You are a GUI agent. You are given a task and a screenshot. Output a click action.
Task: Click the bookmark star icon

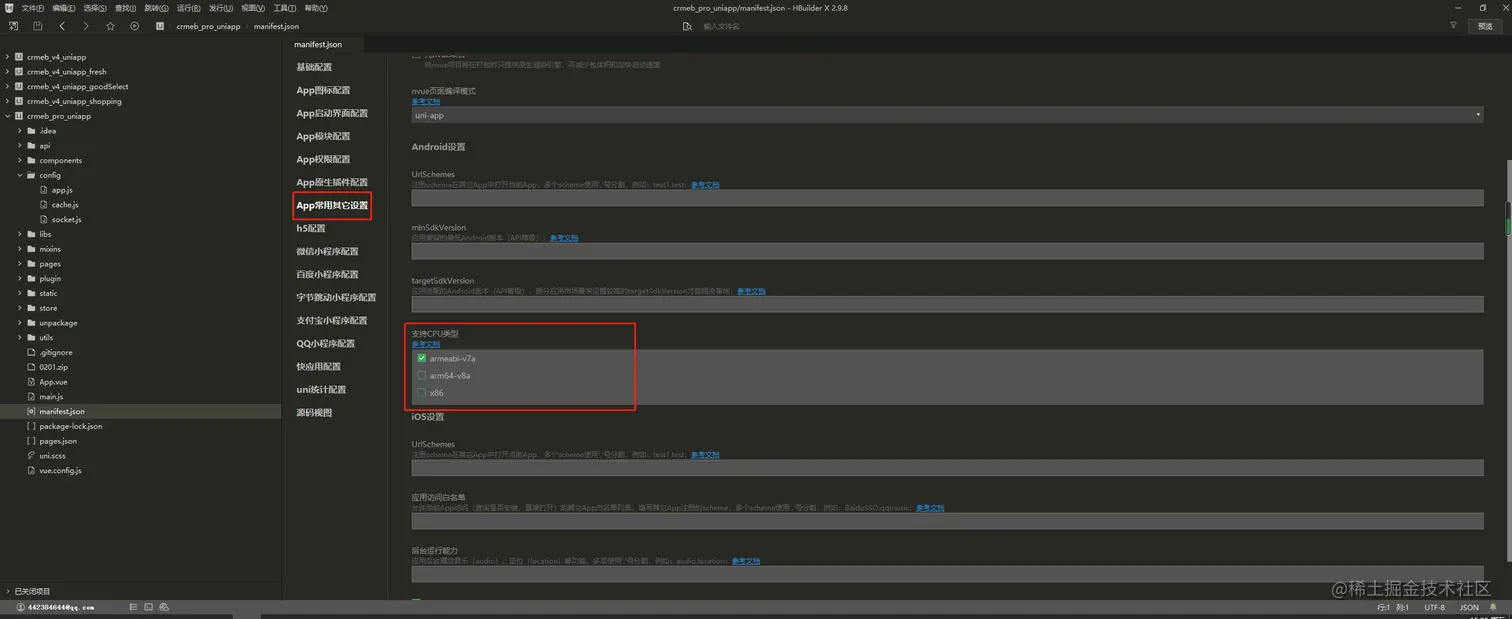coord(110,26)
